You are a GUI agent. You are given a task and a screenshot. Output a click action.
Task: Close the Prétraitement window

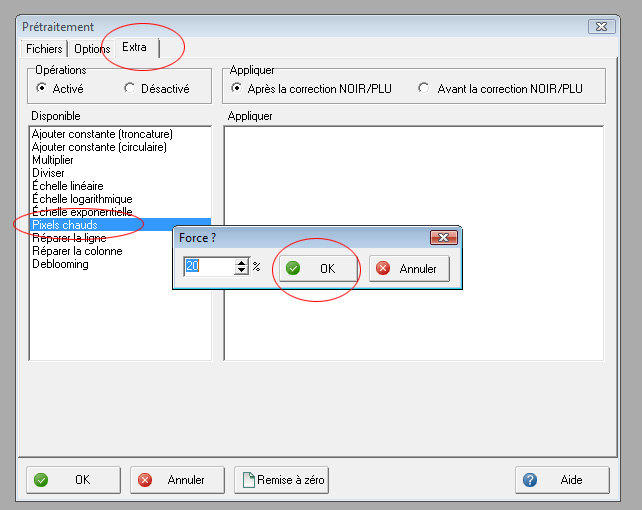pyautogui.click(x=601, y=27)
